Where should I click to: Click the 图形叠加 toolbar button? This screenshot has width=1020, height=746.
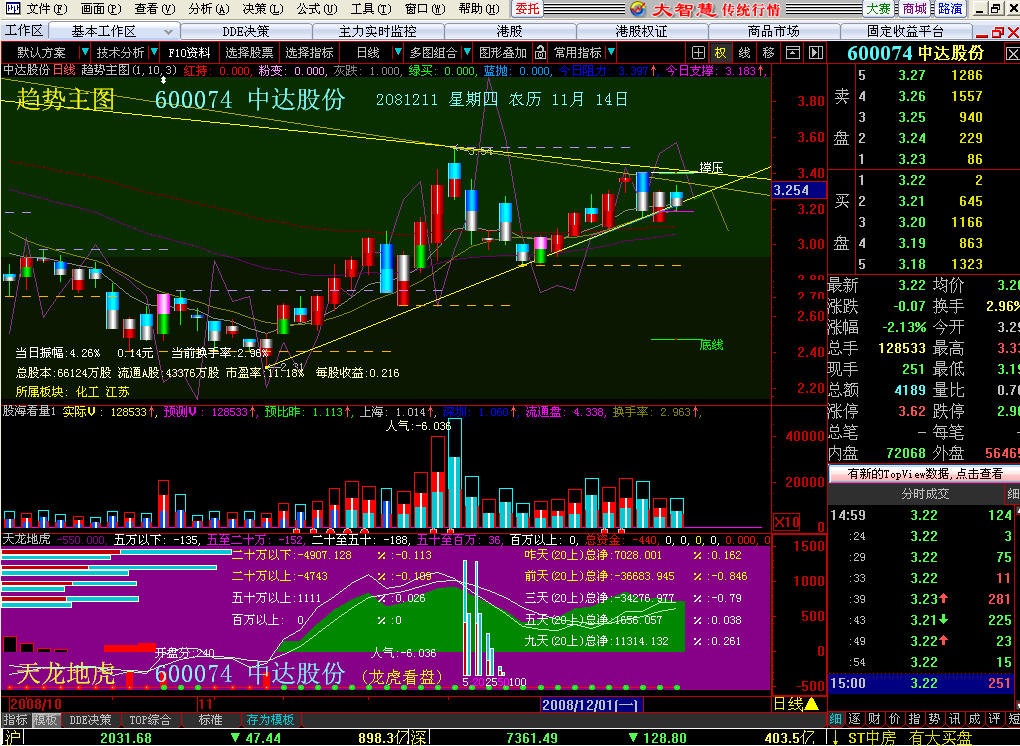click(502, 53)
